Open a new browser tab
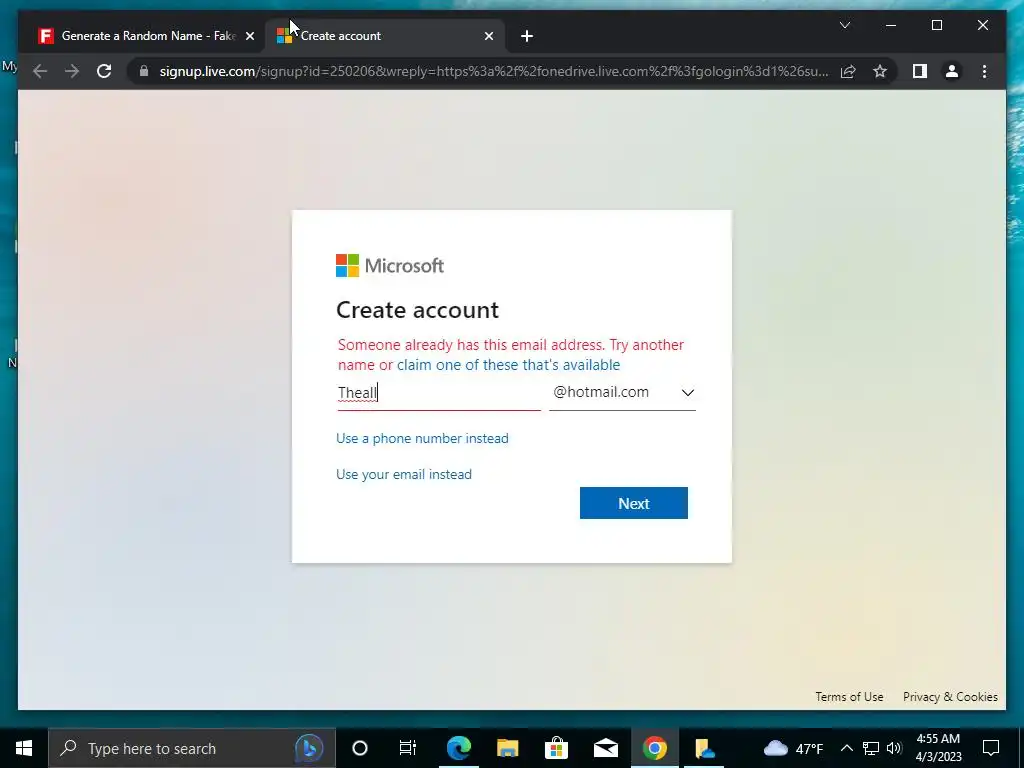This screenshot has width=1024, height=768. coord(526,36)
